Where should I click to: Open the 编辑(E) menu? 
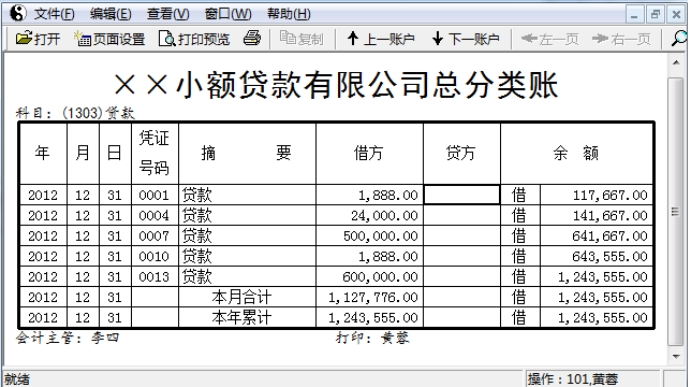click(110, 14)
